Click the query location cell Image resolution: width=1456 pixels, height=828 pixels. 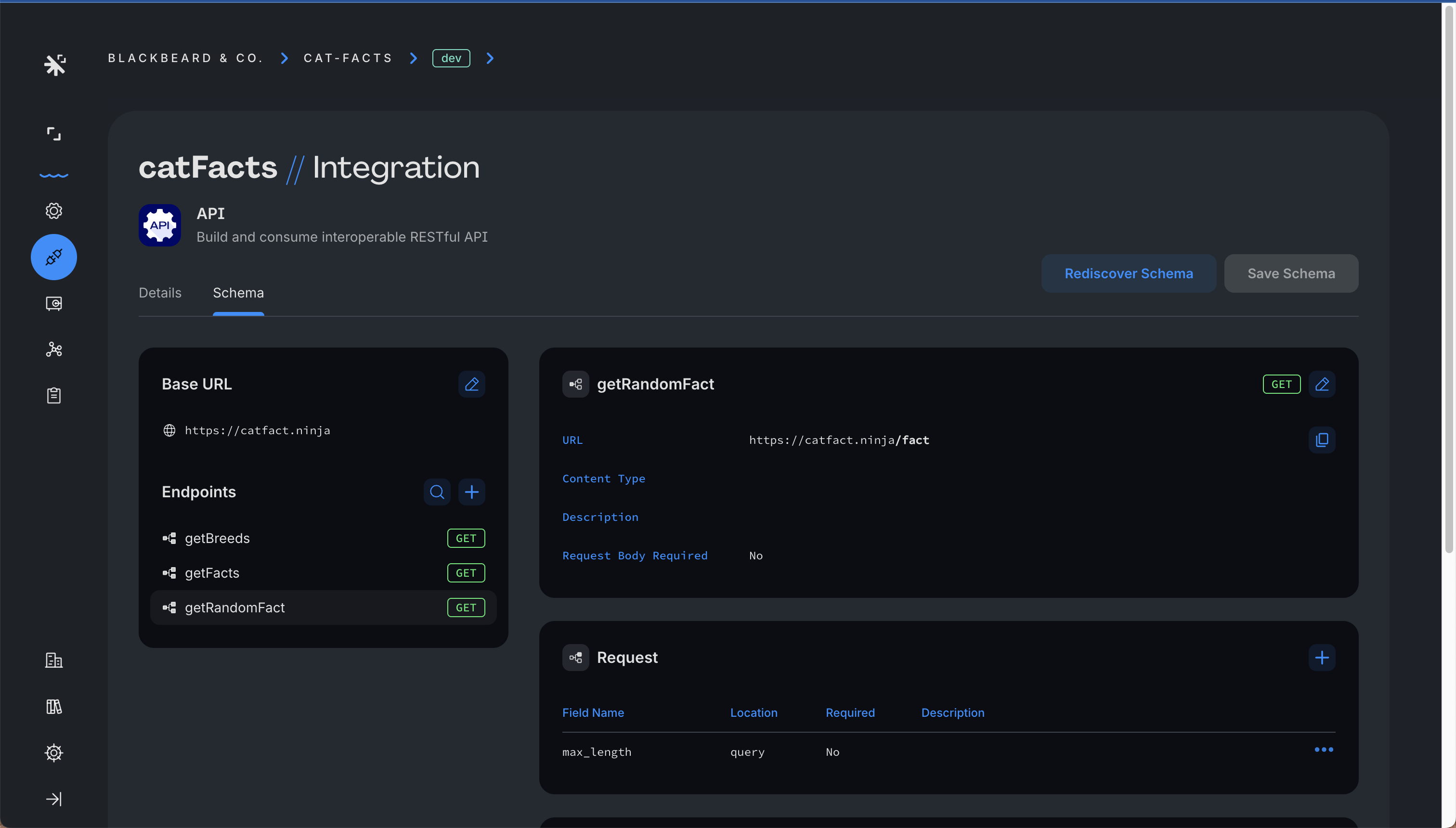(747, 752)
